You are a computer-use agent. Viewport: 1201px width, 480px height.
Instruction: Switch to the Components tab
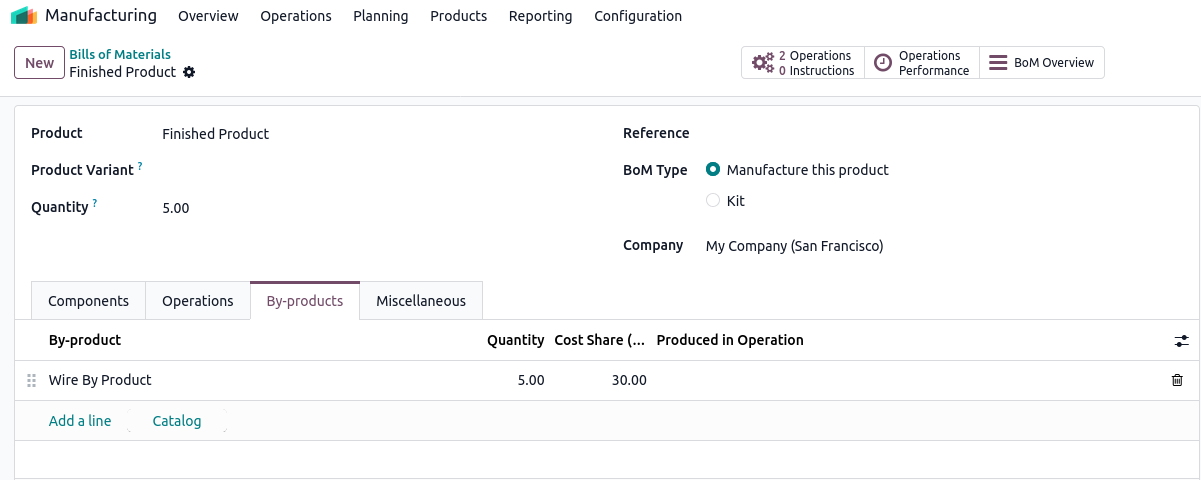88,301
